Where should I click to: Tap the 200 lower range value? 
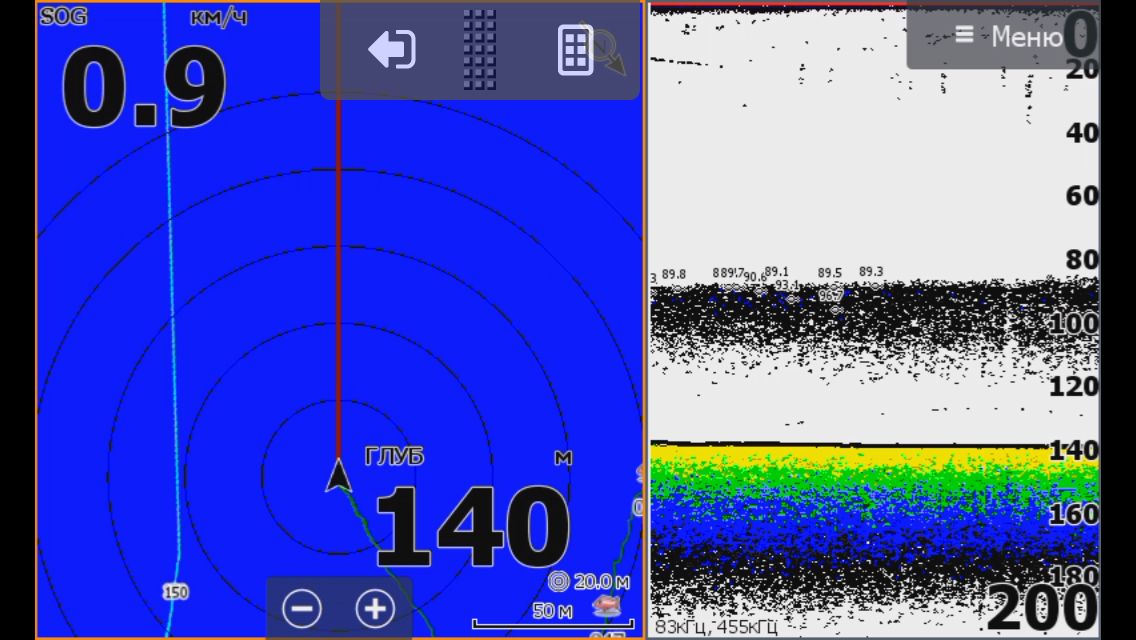click(1042, 609)
